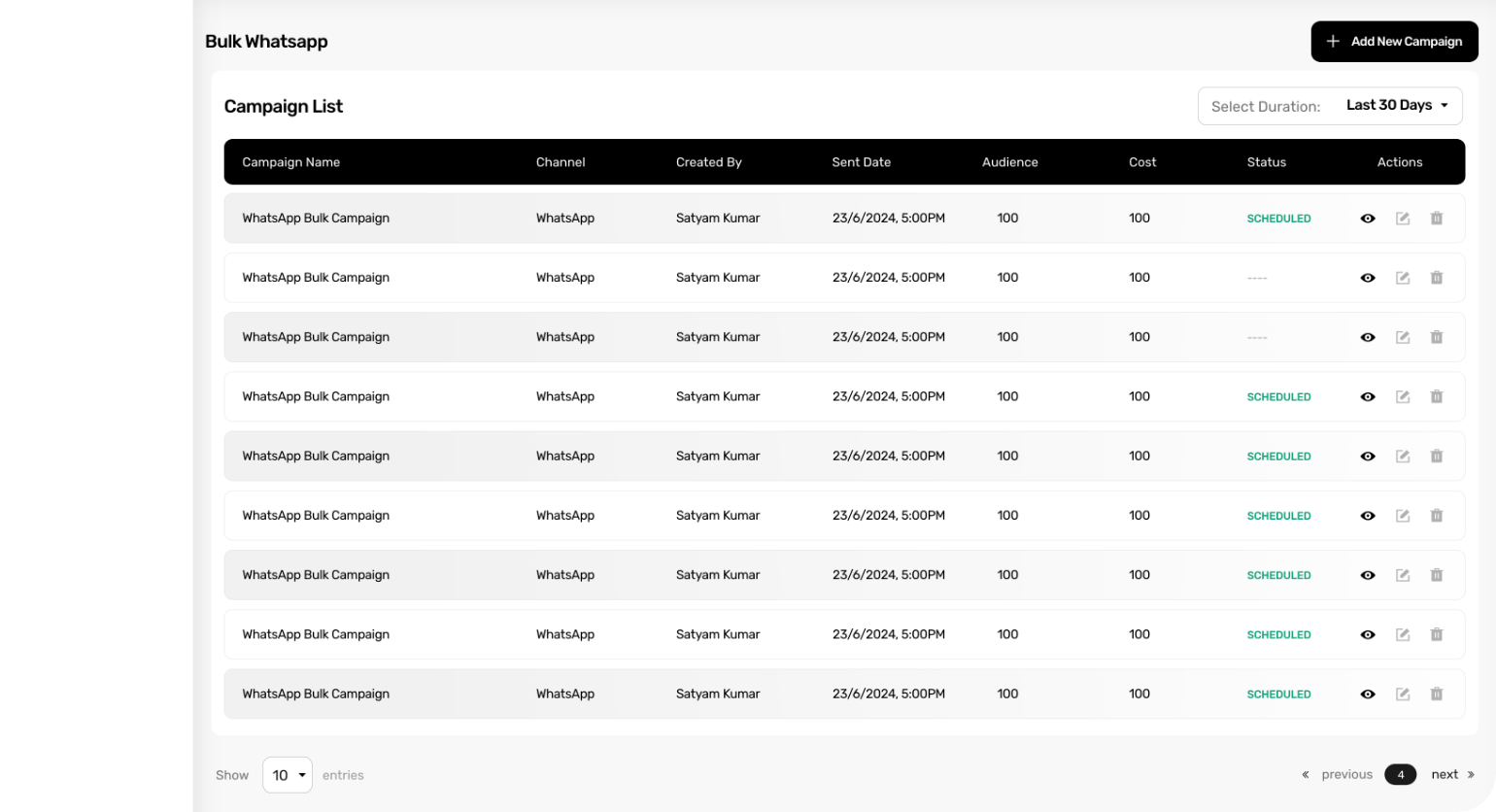1496x812 pixels.
Task: Delete the second campaign row
Action: (x=1437, y=278)
